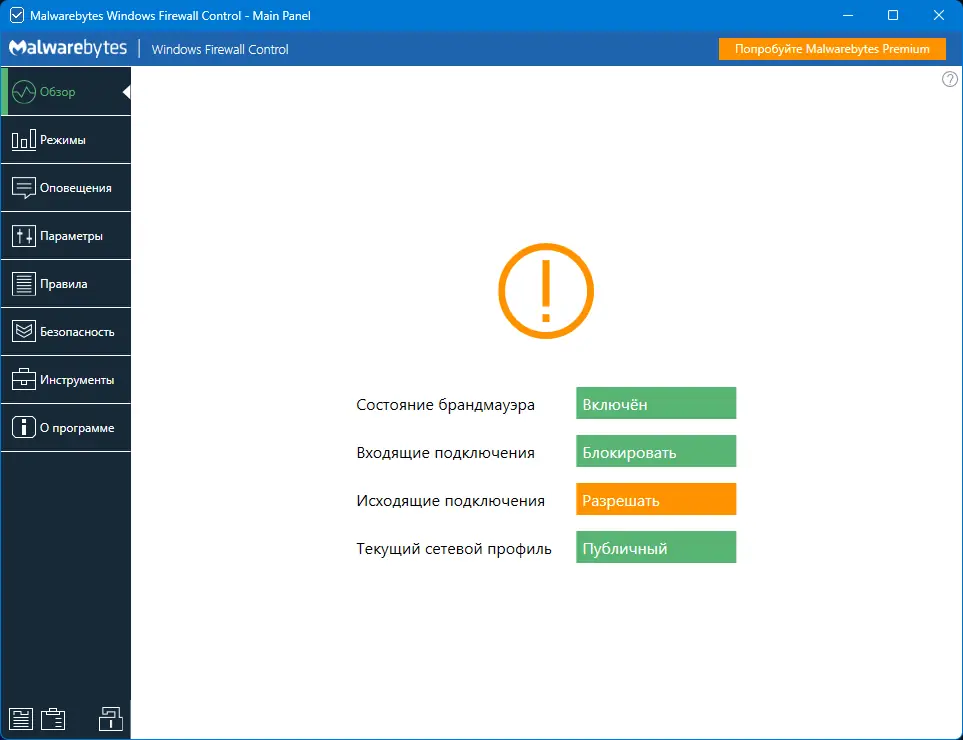Show the О программе about section
This screenshot has height=740, width=963.
[x=66, y=427]
